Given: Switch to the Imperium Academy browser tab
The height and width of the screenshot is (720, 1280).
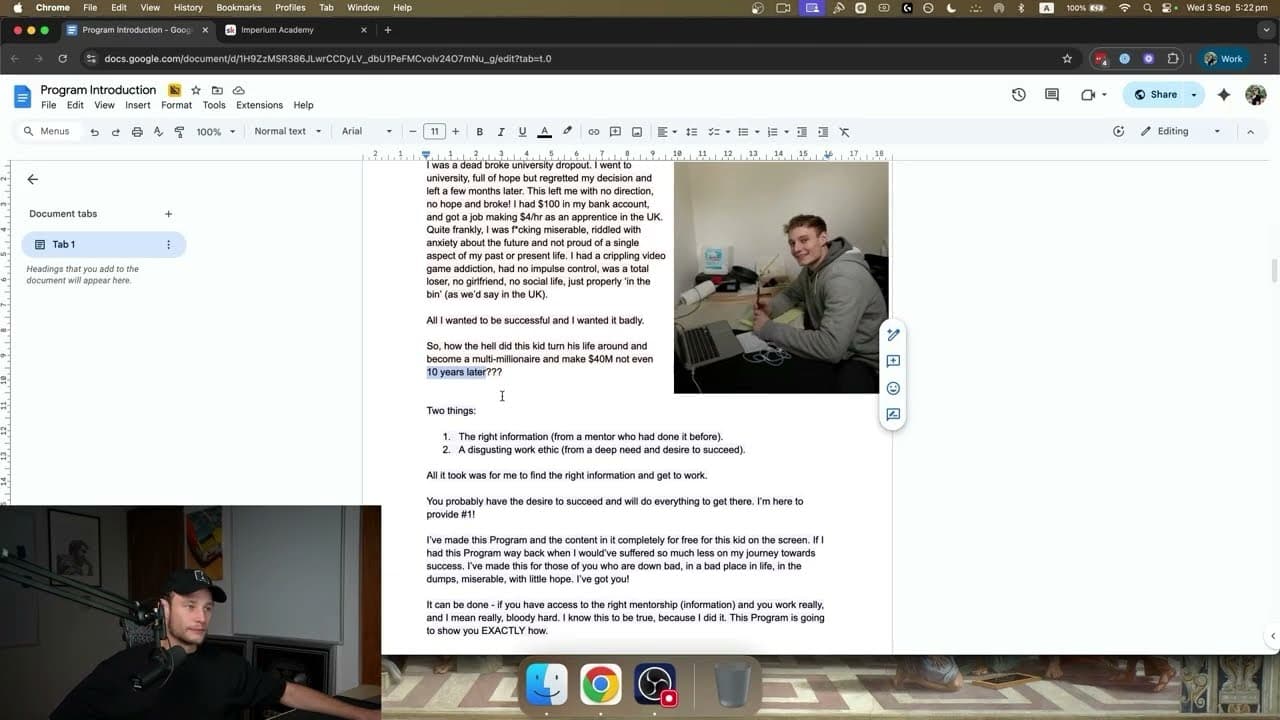Looking at the screenshot, I should [x=296, y=30].
